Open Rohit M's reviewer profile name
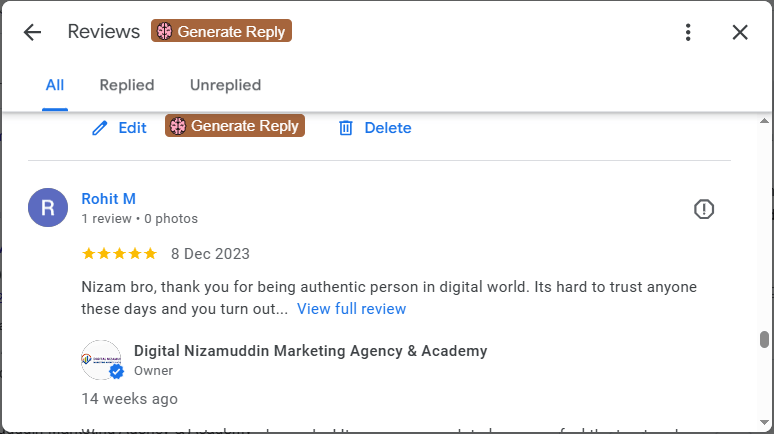774x434 pixels. [x=108, y=199]
